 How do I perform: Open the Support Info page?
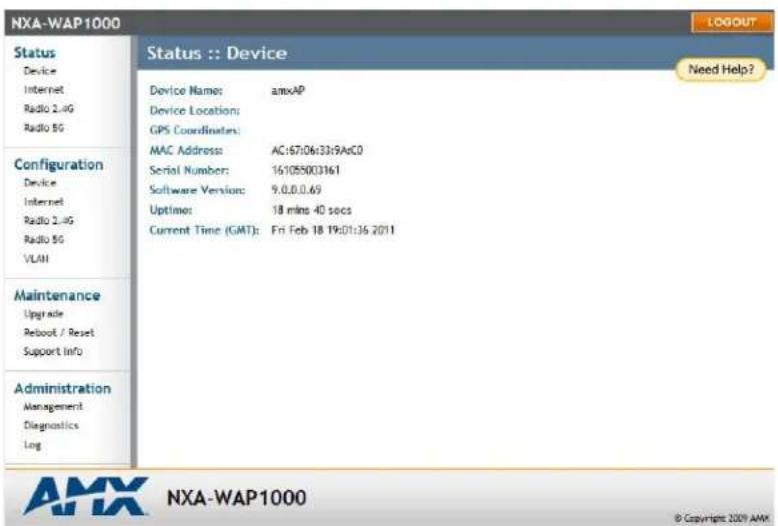click(53, 351)
